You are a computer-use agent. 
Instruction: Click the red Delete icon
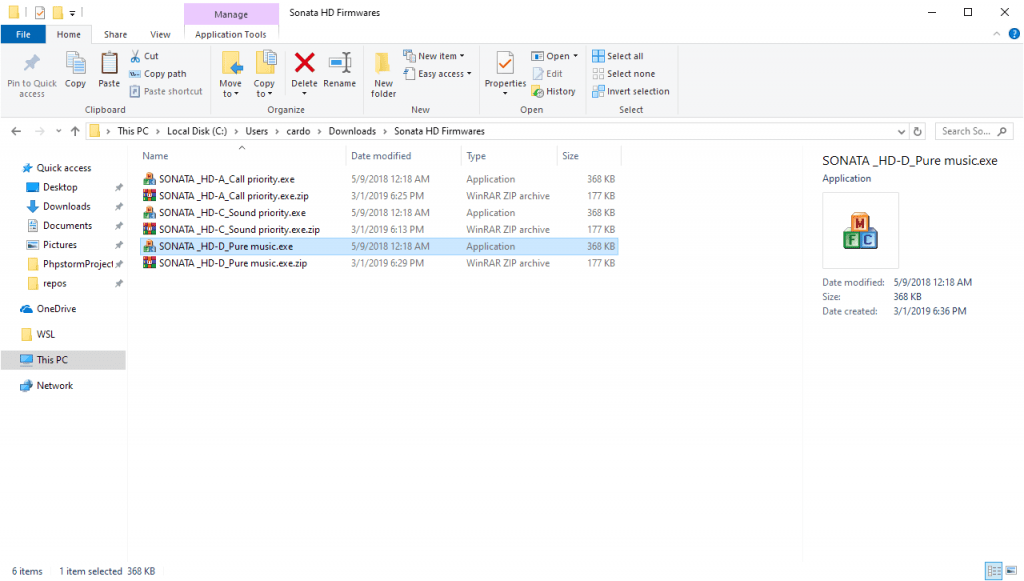point(304,66)
